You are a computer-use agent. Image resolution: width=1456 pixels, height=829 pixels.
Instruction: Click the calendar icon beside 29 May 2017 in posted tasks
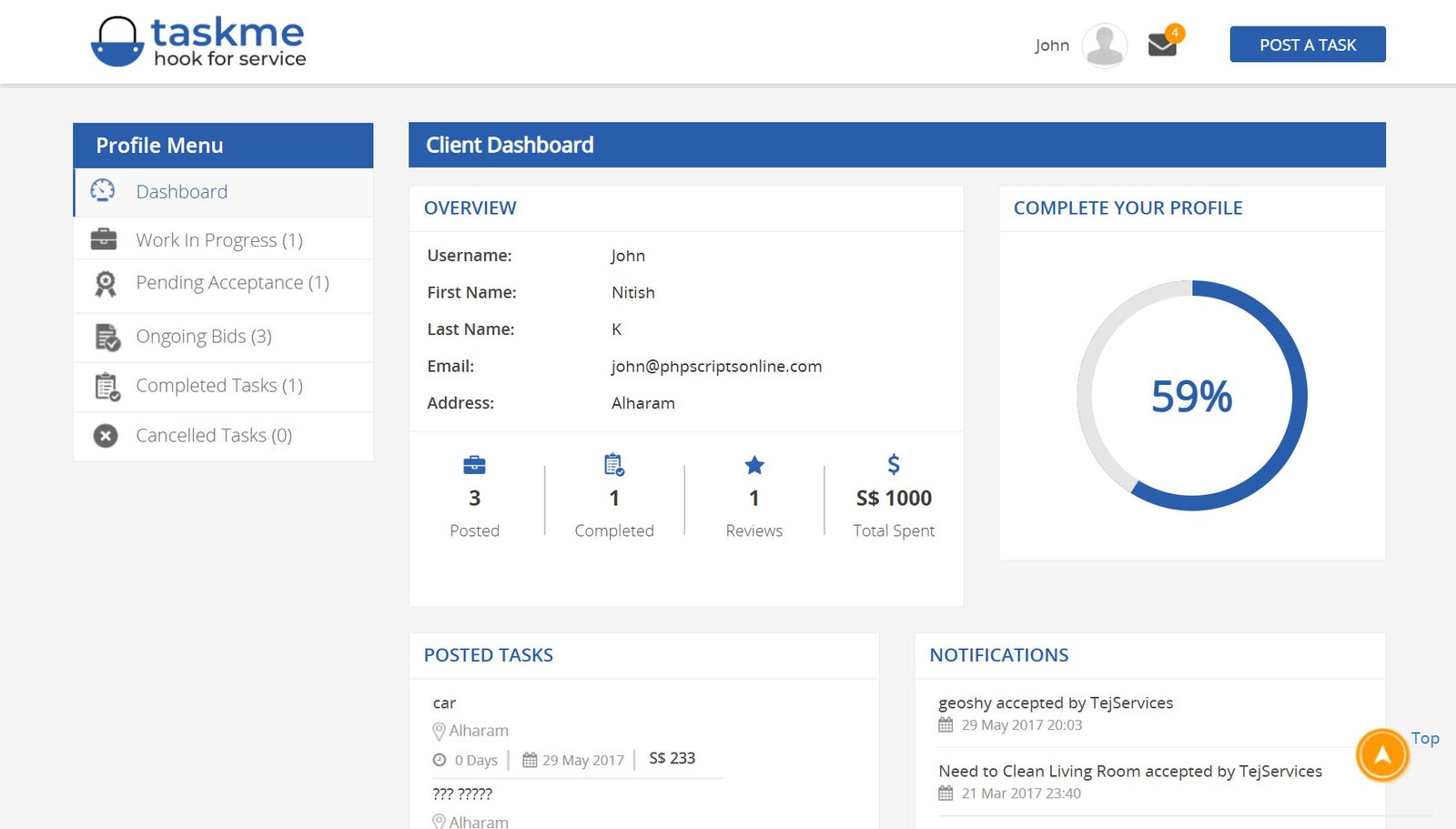(x=530, y=760)
